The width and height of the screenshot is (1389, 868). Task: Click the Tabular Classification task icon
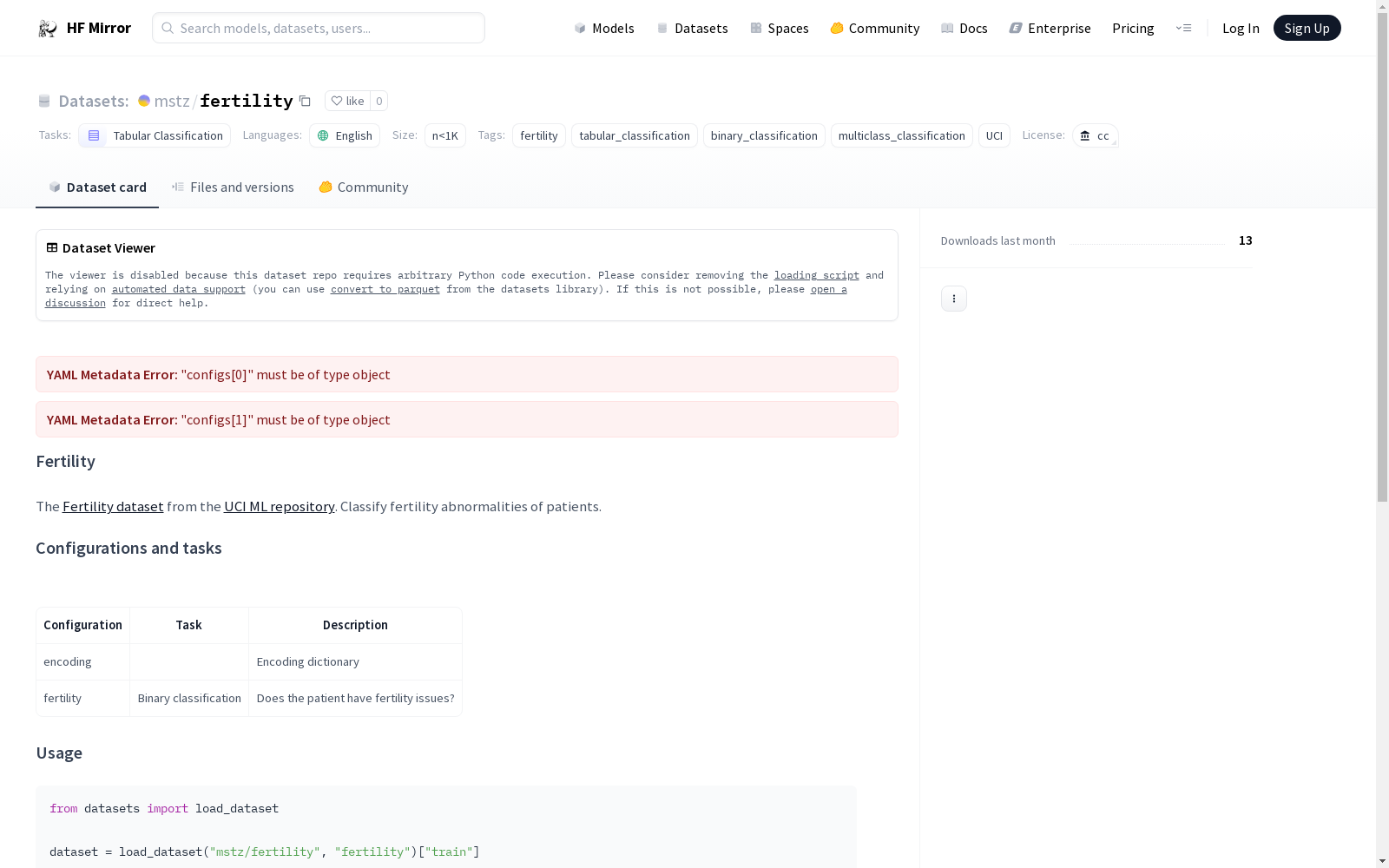(94, 135)
